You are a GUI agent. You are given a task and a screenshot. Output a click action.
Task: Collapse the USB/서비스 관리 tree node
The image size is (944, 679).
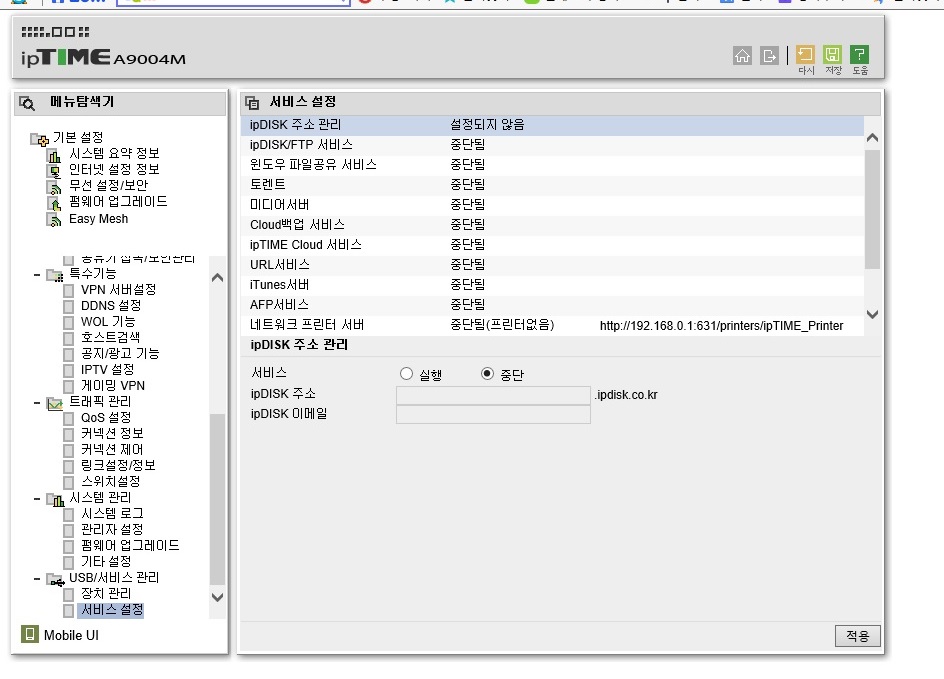(37, 579)
